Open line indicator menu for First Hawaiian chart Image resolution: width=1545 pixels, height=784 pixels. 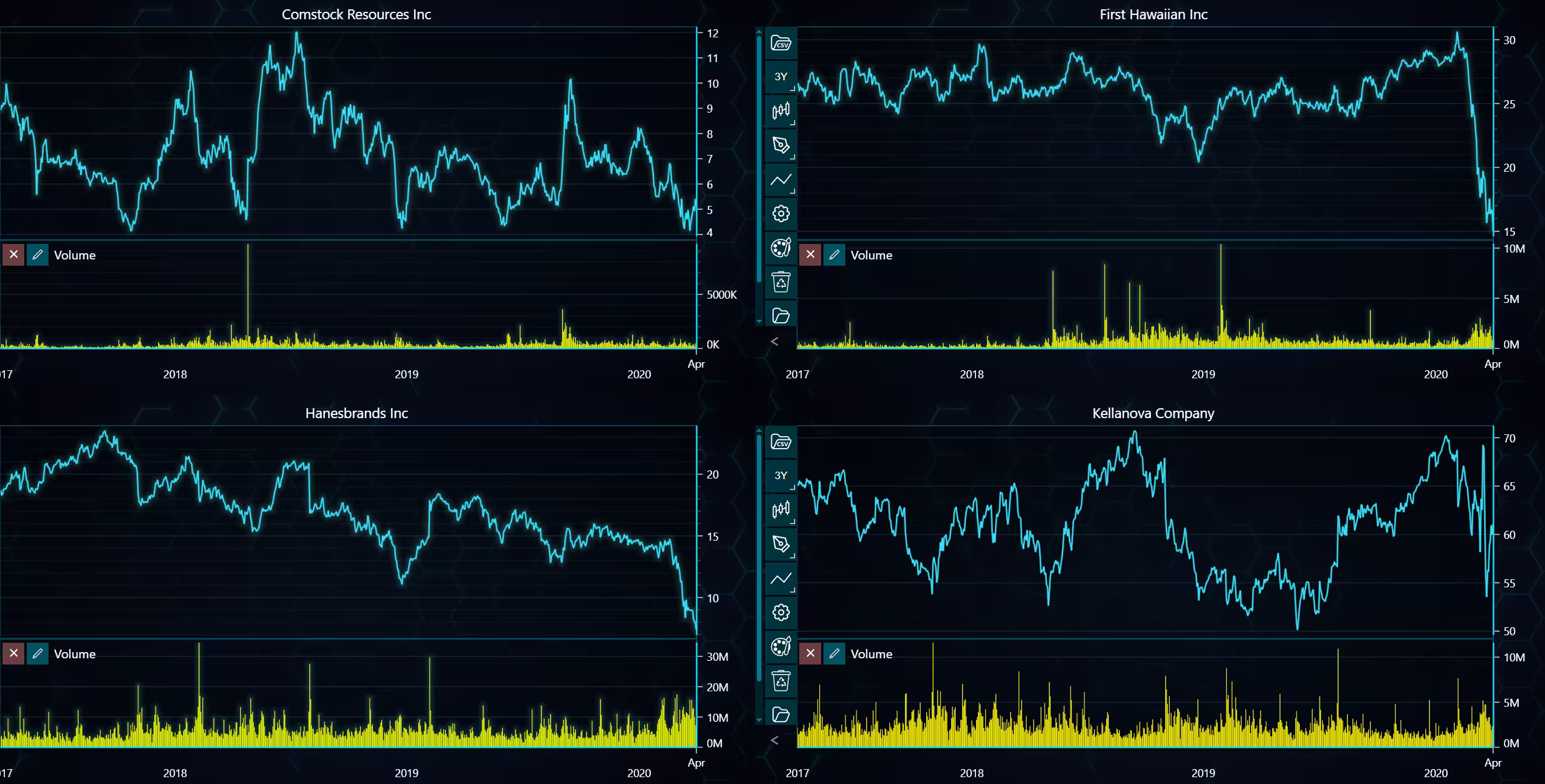point(781,180)
